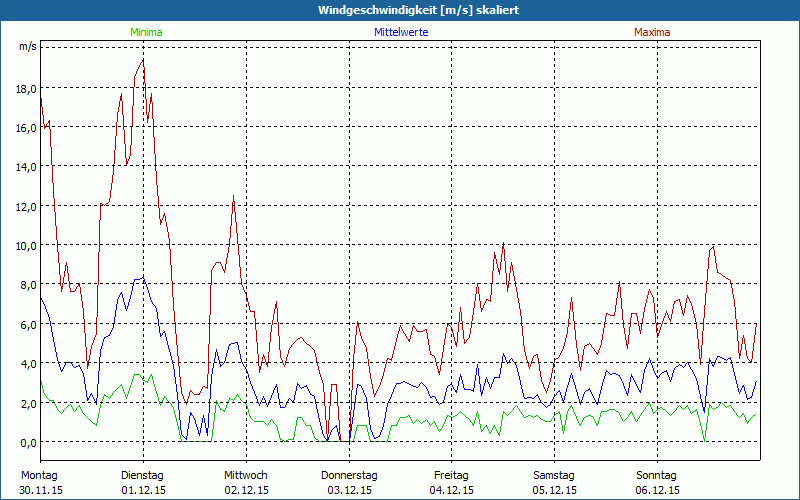Click the 'Montag' day label
Screen dimensions: 800x500
(x=39, y=476)
